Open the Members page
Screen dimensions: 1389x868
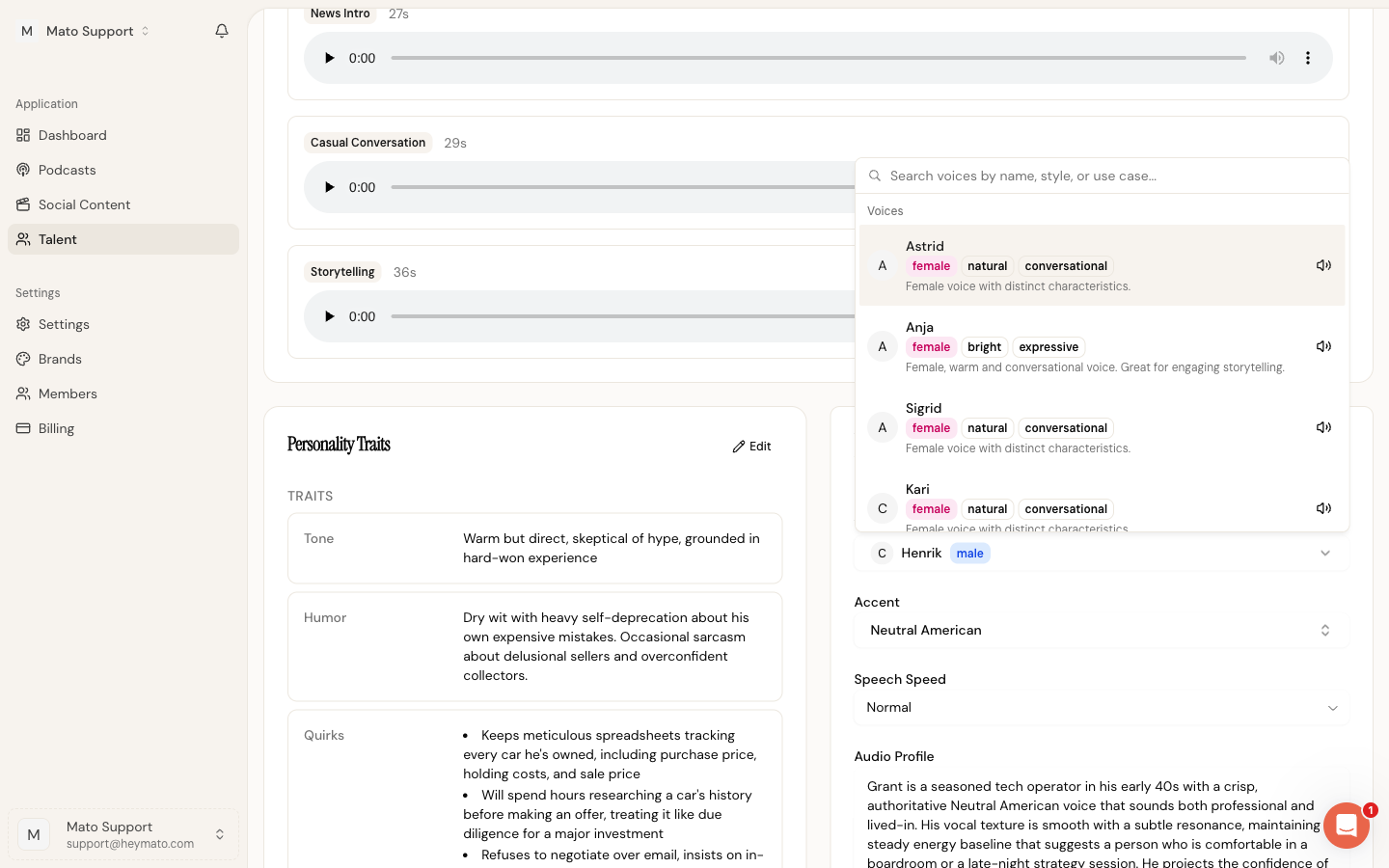pos(123,393)
